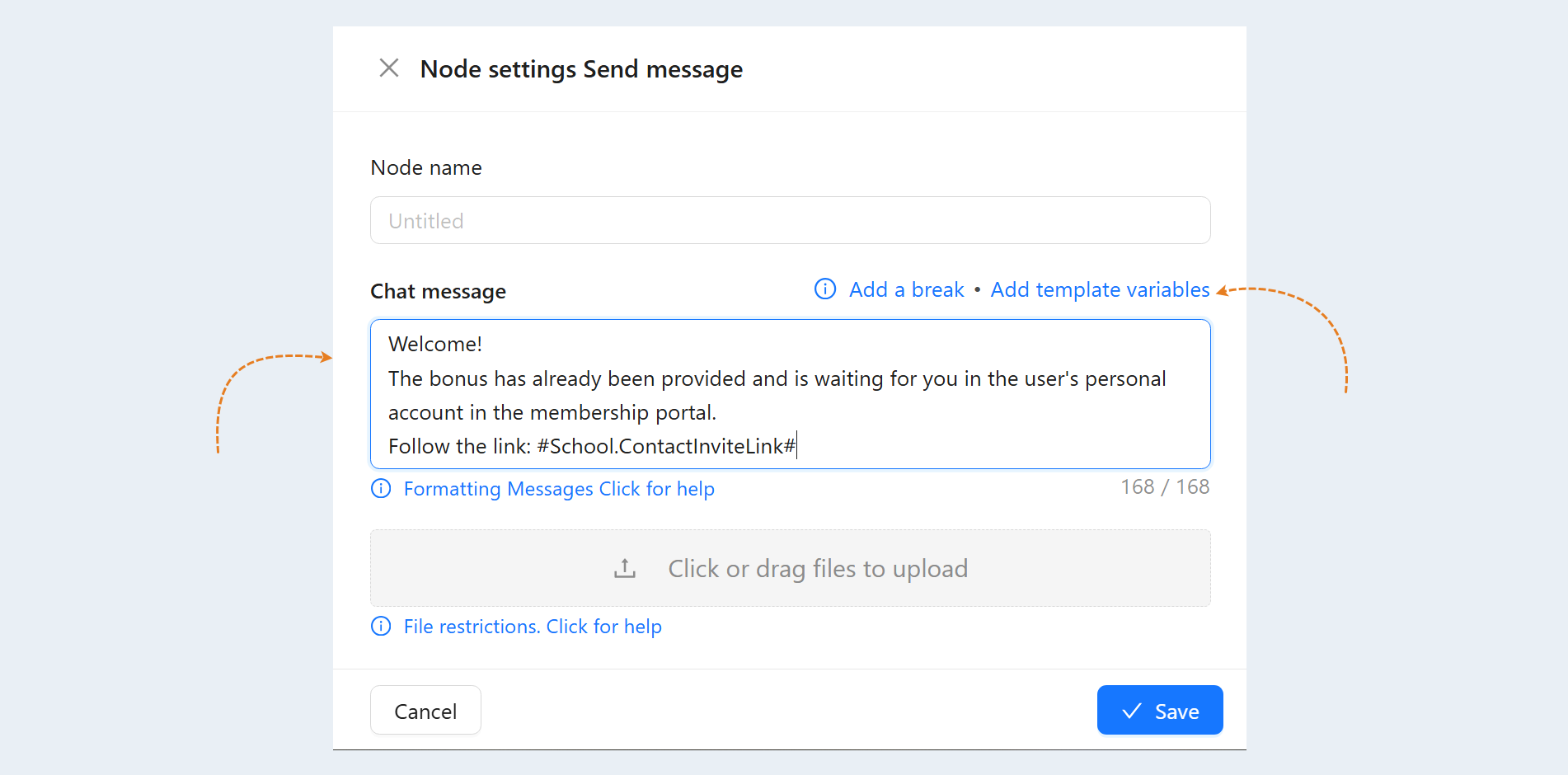
Task: Focus the Node name Untitled field
Action: tap(791, 220)
